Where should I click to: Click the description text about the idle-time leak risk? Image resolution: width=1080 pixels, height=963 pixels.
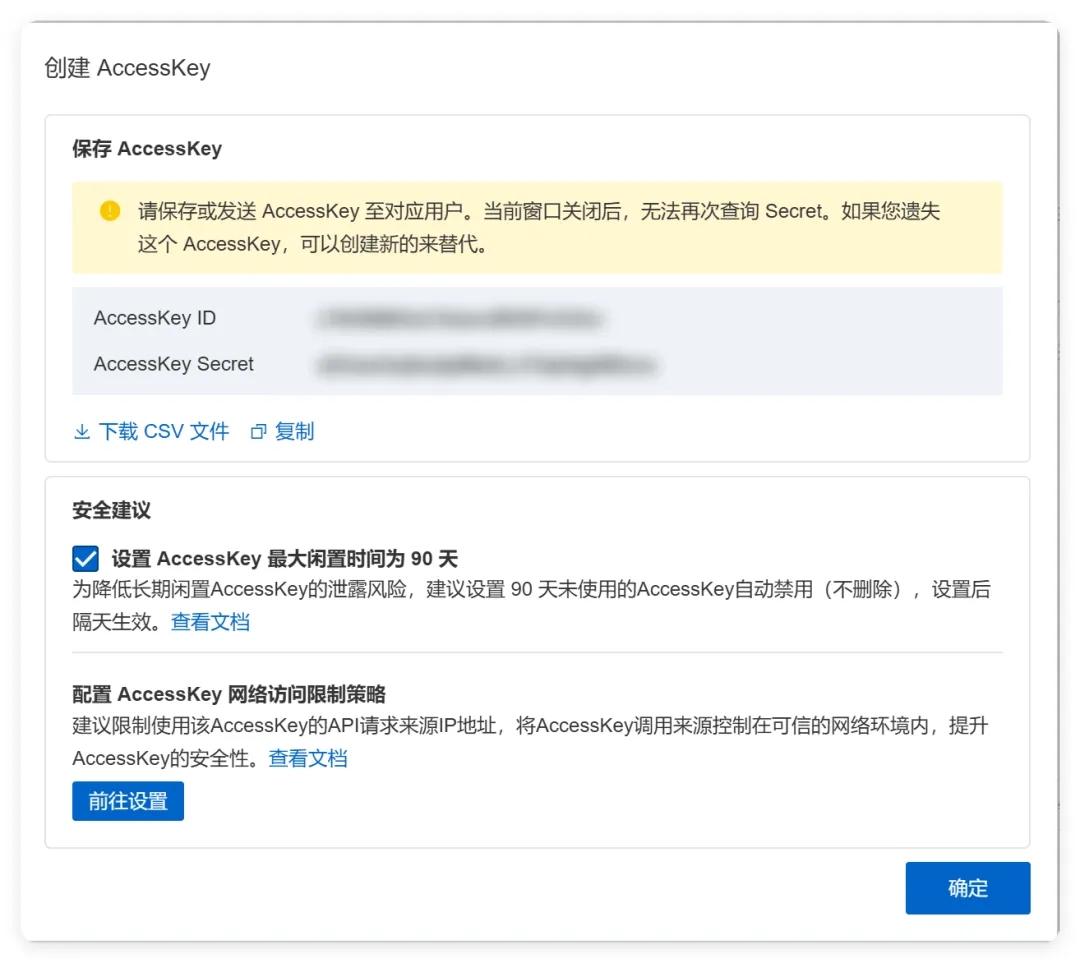tap(532, 605)
